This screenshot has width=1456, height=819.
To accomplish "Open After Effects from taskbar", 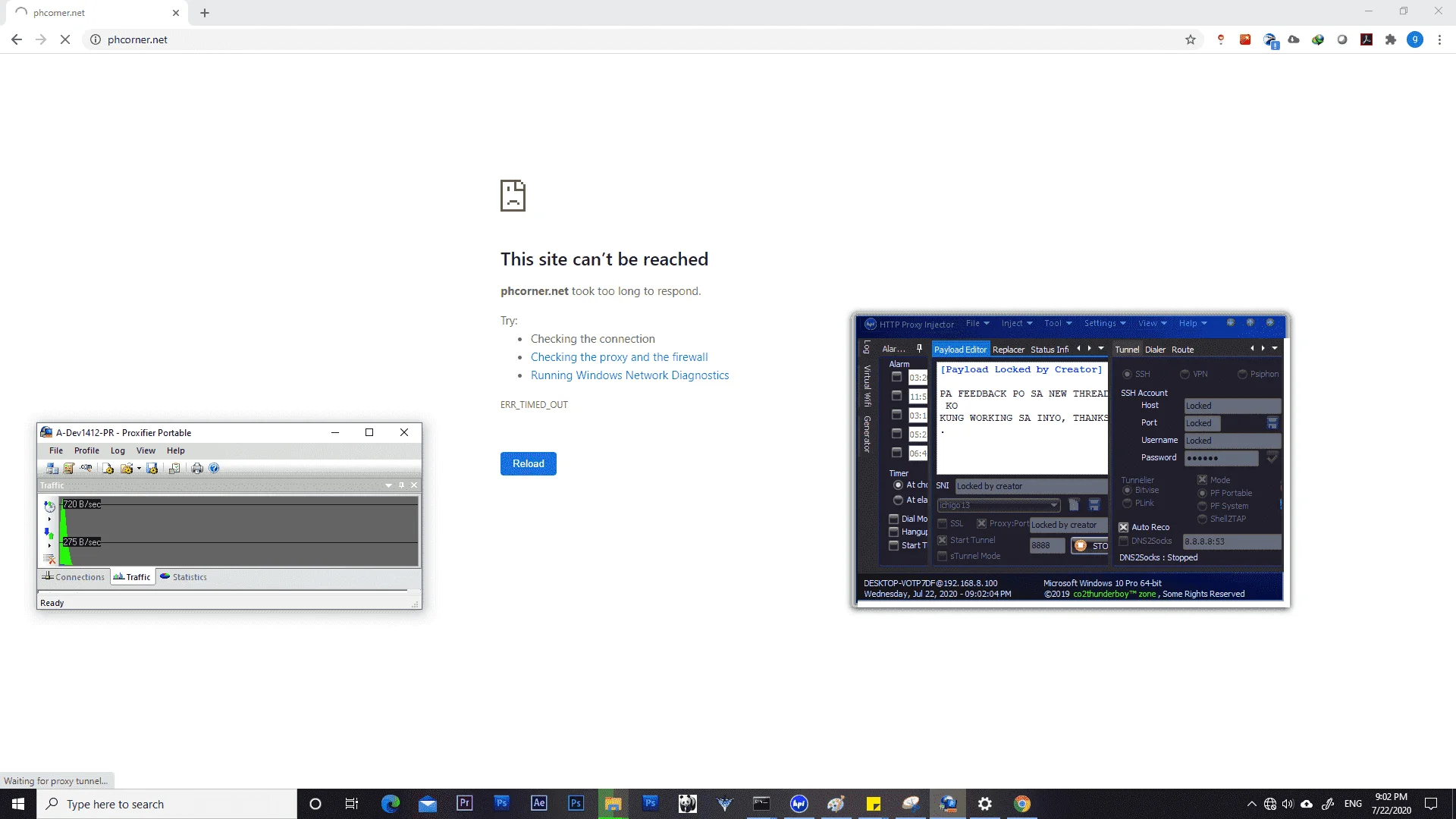I will point(538,804).
